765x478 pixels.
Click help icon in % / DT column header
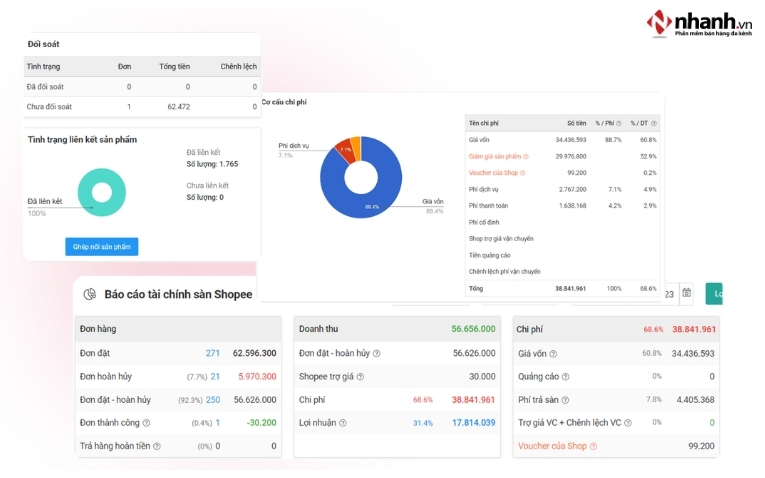coord(654,123)
